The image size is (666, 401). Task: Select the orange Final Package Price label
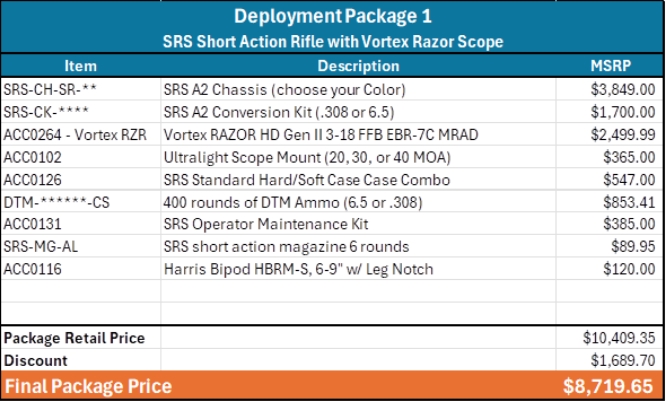88,386
